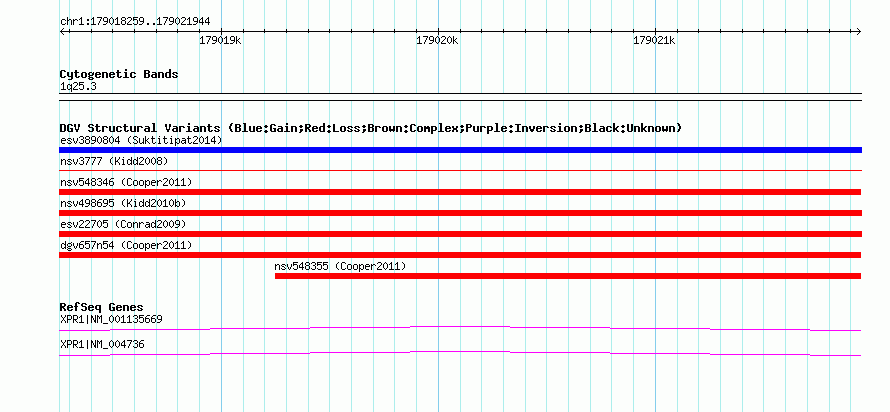890x412 pixels.
Task: Open the nsv3777 (Kidd2008) label
Action: tap(114, 161)
